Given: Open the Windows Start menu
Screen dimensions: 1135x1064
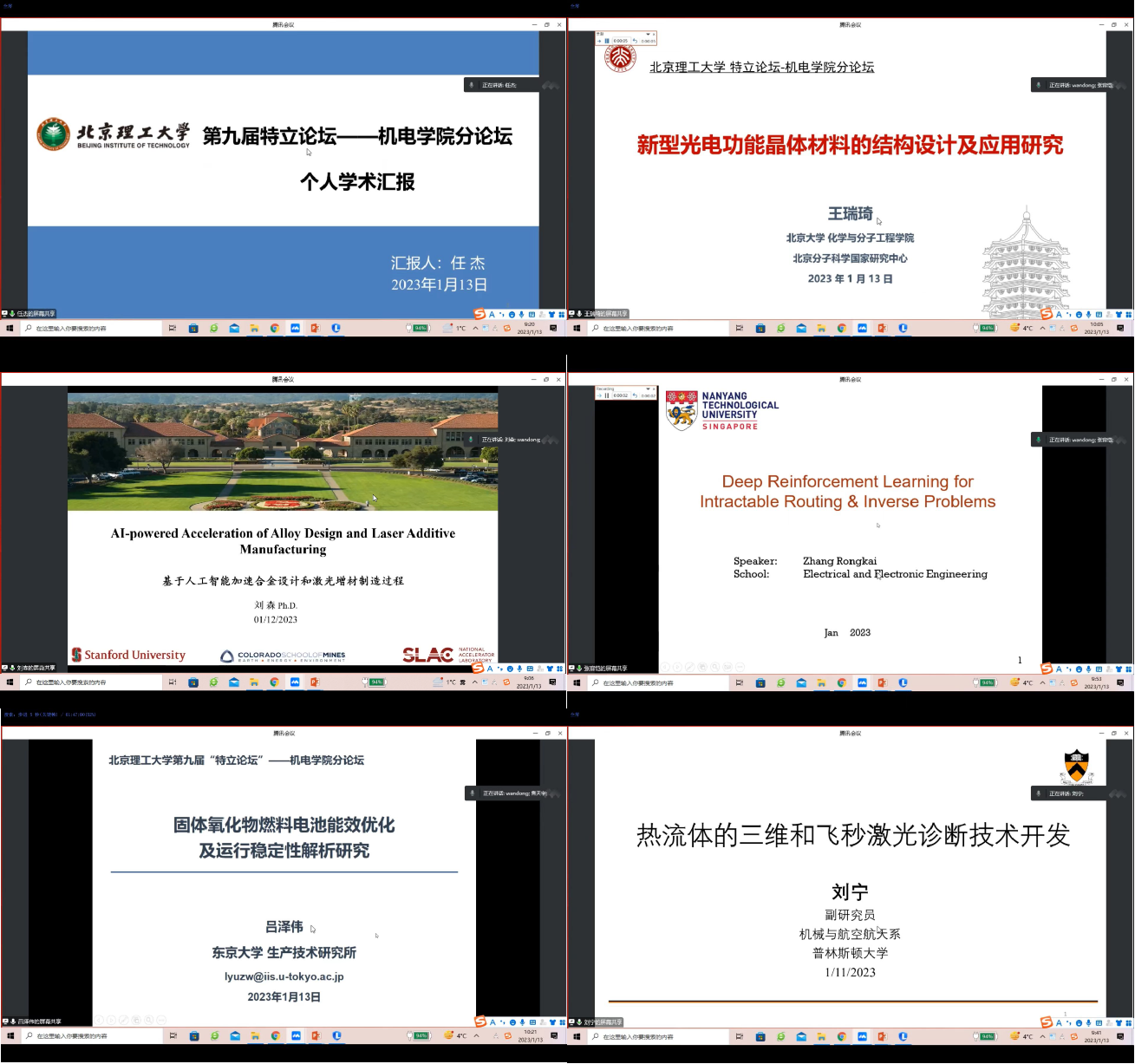Looking at the screenshot, I should click(10, 328).
